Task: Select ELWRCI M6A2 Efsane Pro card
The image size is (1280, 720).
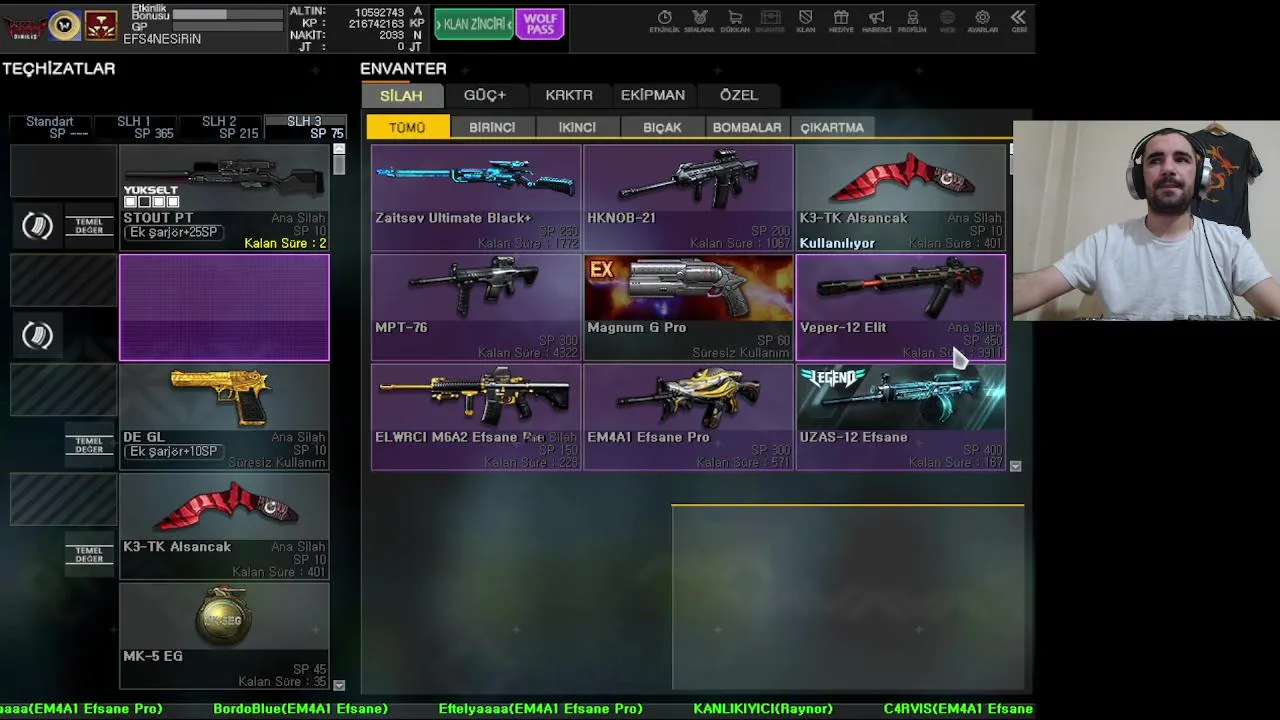Action: point(476,416)
